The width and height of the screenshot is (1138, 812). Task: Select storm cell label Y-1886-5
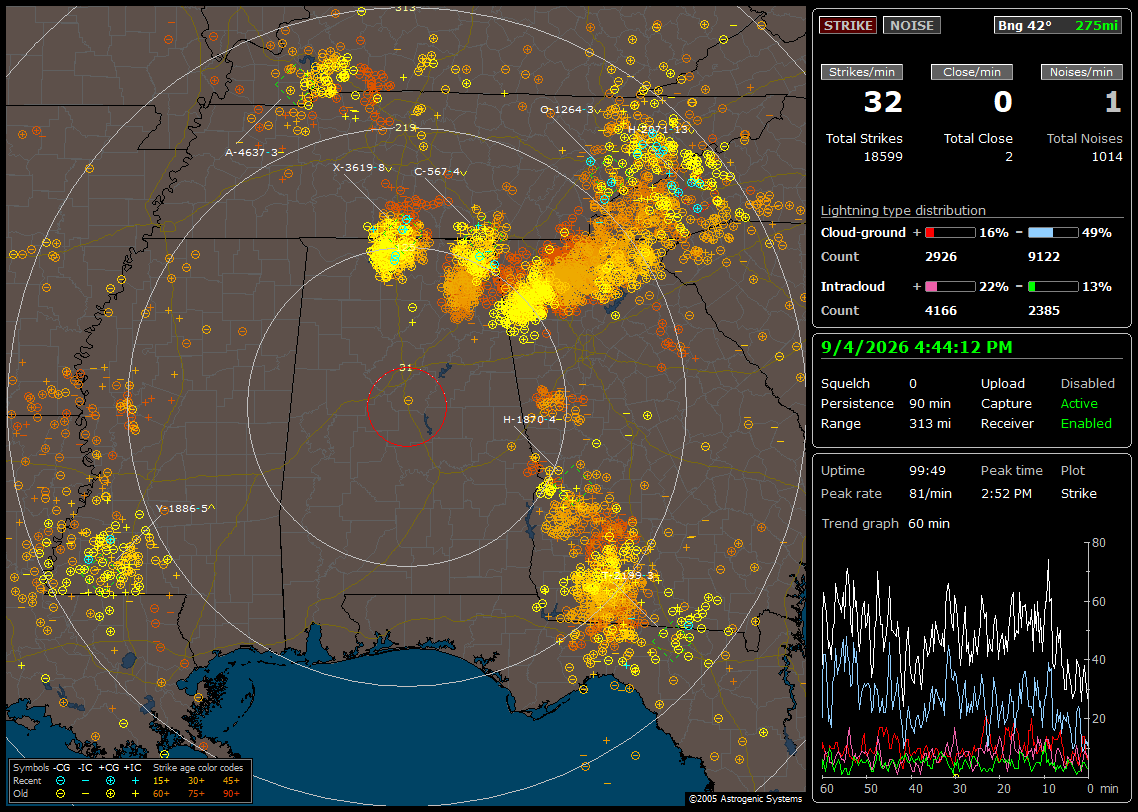(184, 508)
